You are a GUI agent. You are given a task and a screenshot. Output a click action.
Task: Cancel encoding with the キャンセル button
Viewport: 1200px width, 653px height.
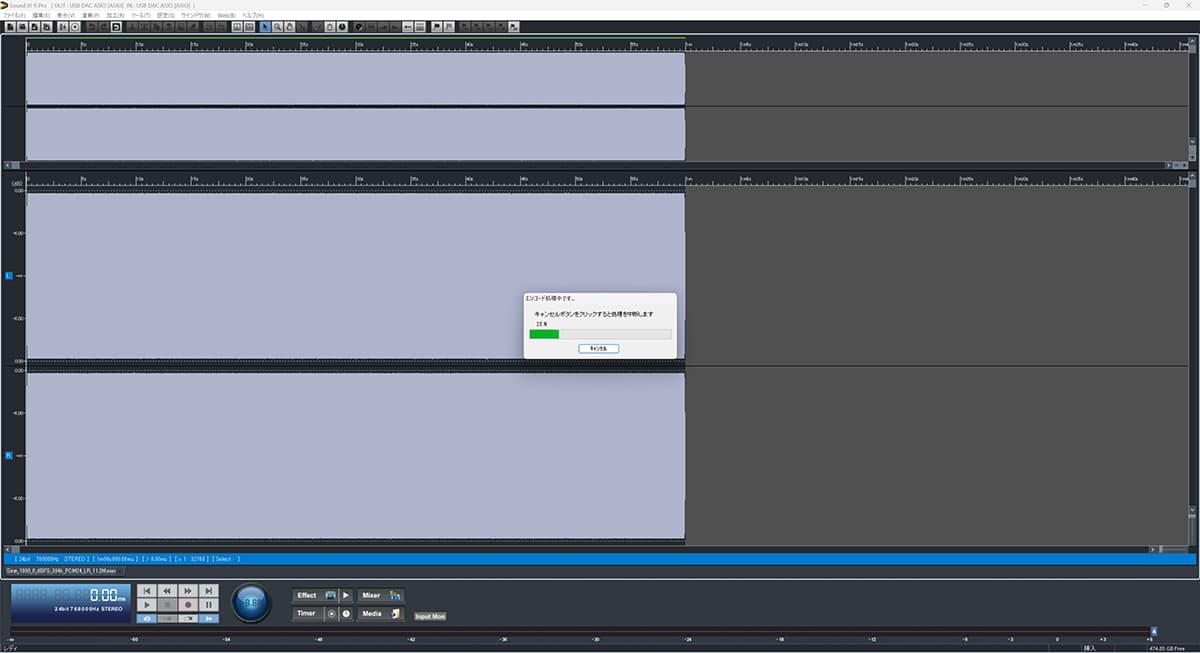point(598,348)
